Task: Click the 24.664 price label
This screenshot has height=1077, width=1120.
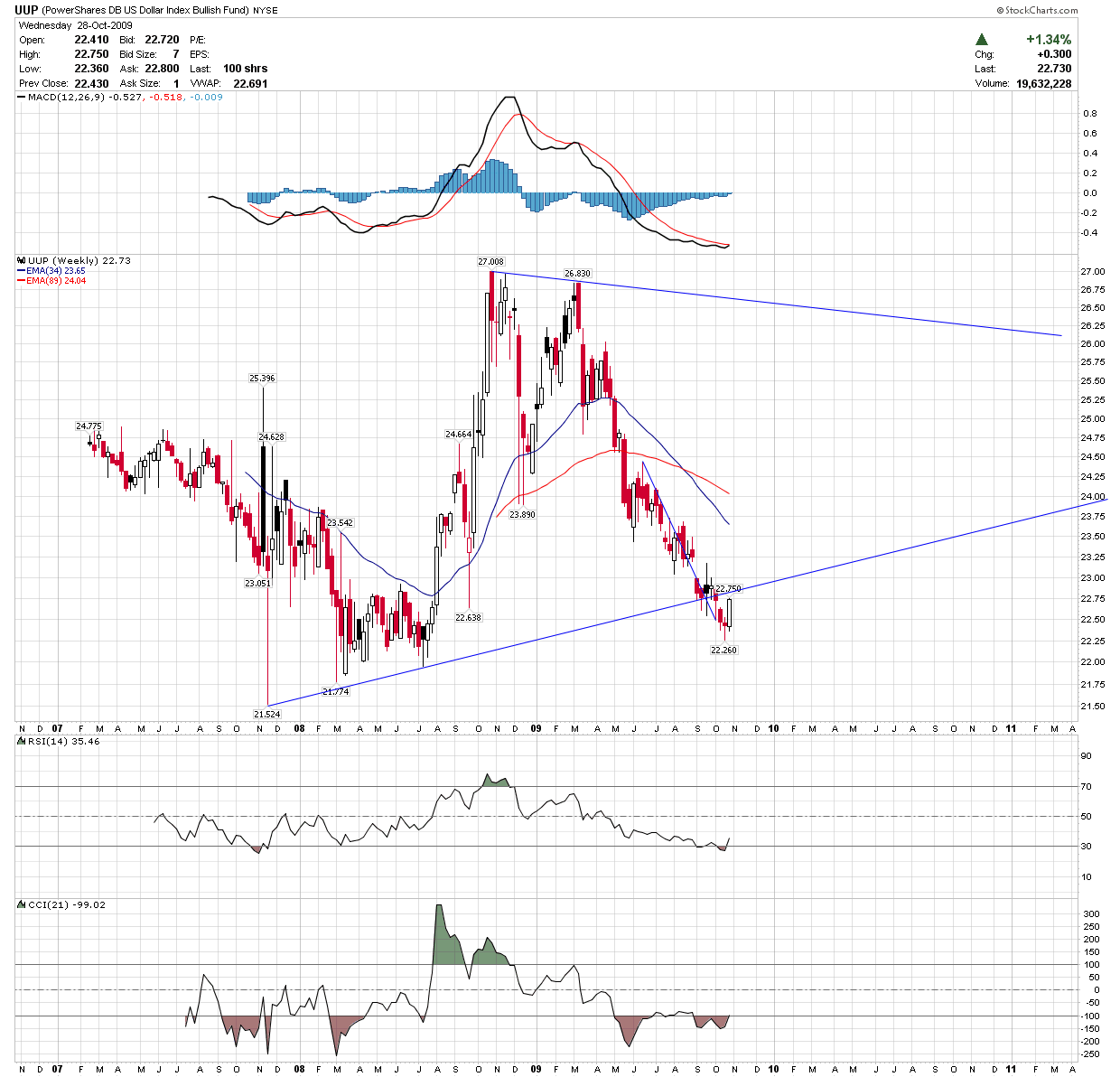Action: [x=459, y=435]
